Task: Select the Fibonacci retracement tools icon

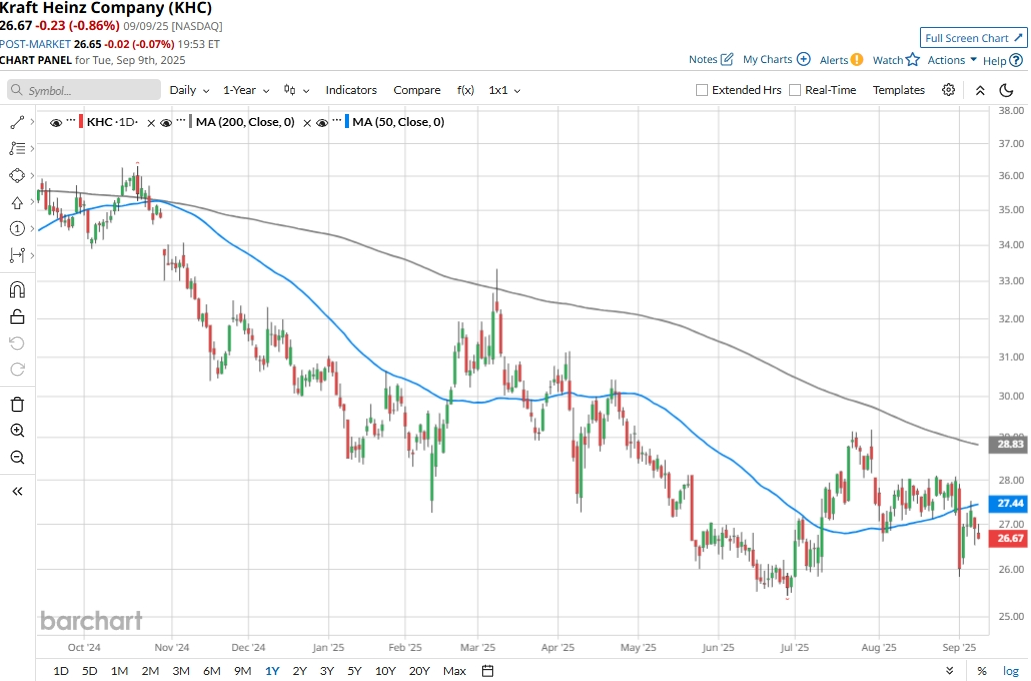Action: point(17,149)
